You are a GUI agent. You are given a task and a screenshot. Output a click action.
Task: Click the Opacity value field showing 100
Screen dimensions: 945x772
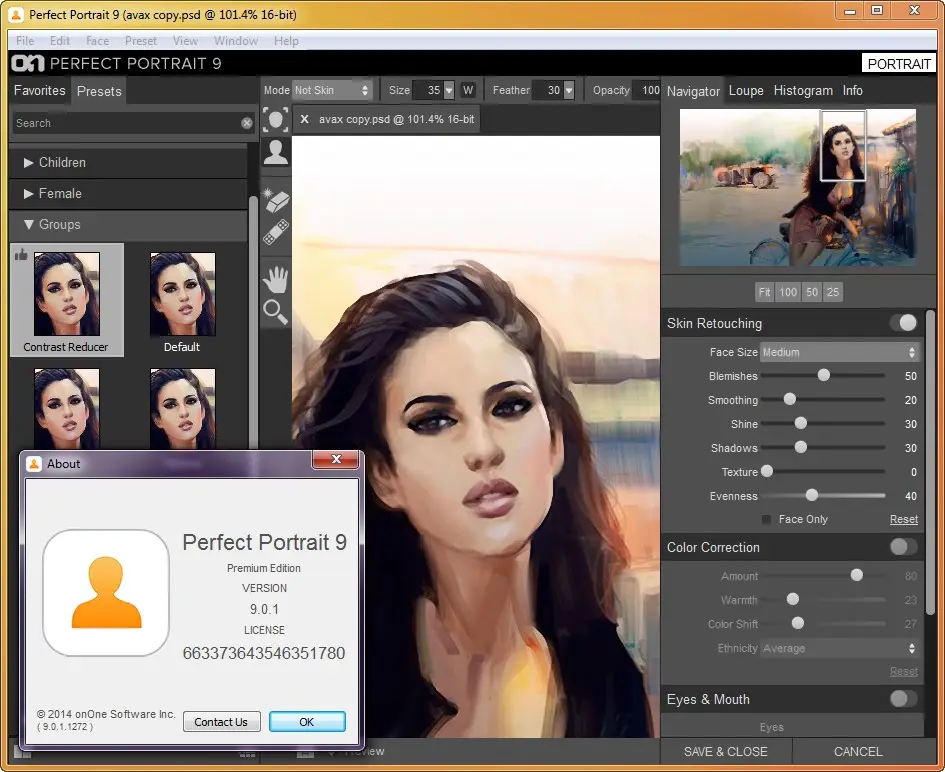click(x=647, y=90)
